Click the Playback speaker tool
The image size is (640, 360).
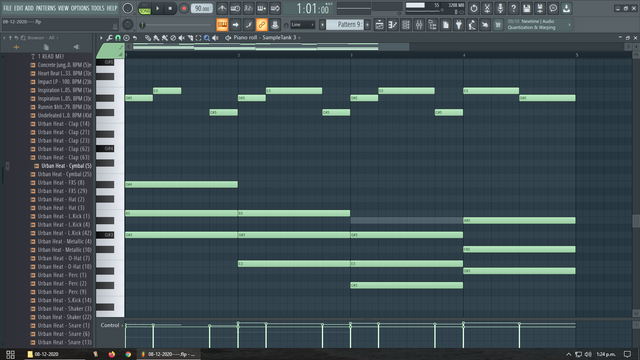(x=216, y=38)
